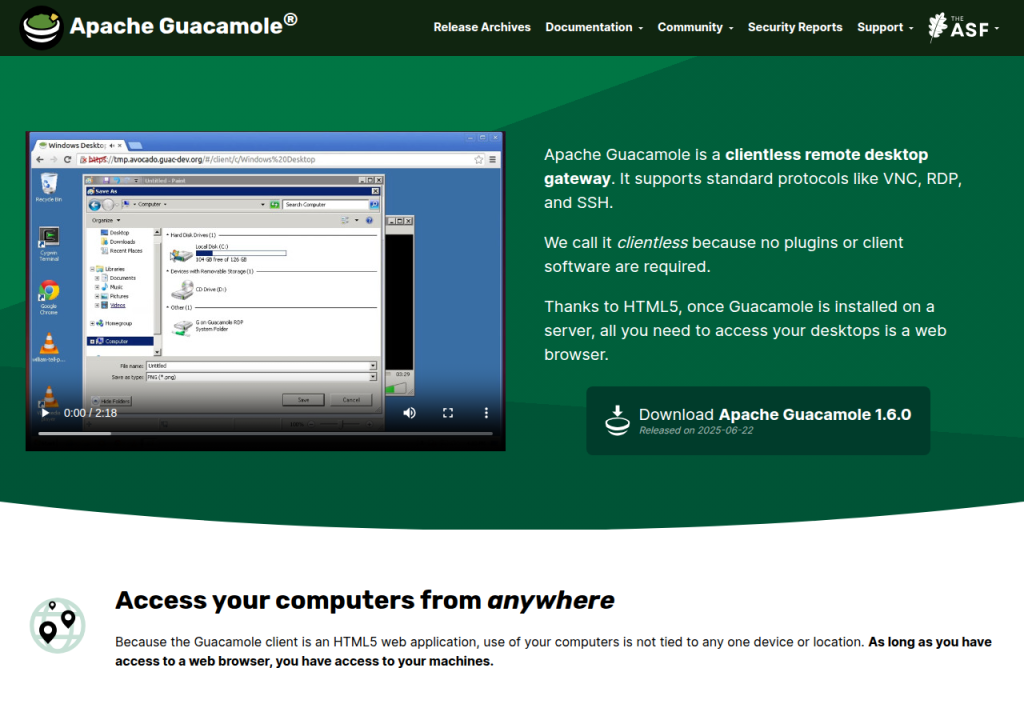Image resolution: width=1024 pixels, height=720 pixels.
Task: Click 'Access your computers from anywhere' heading
Action: (x=364, y=600)
